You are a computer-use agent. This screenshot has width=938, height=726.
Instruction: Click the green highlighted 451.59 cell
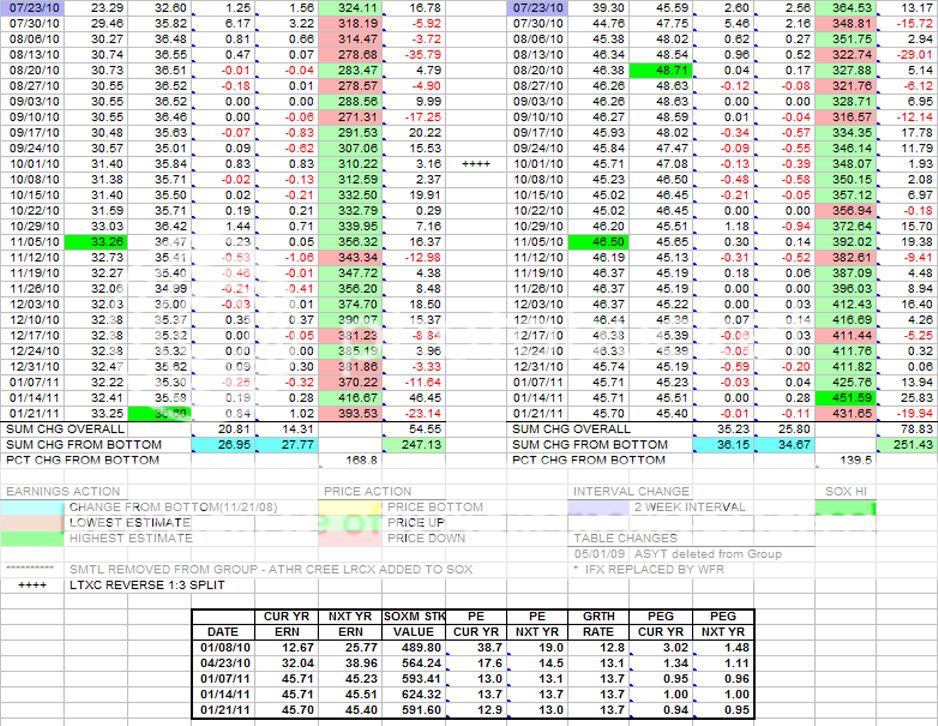(x=845, y=397)
